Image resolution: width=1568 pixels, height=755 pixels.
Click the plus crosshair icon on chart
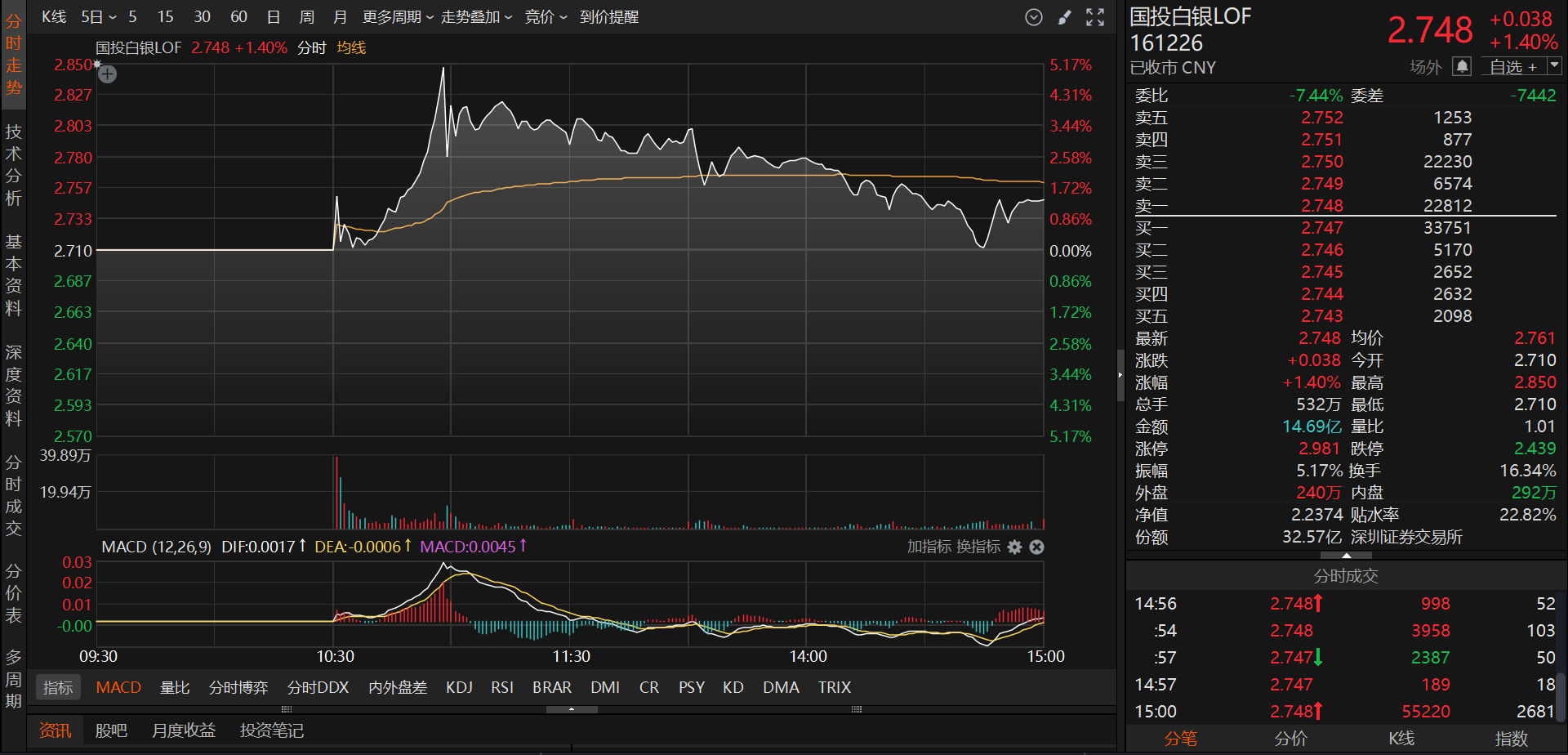coord(107,74)
